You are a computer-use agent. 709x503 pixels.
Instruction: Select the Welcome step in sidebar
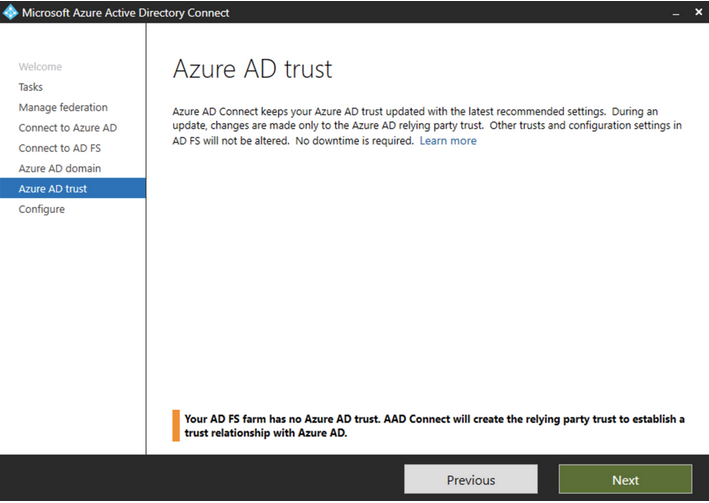point(40,67)
